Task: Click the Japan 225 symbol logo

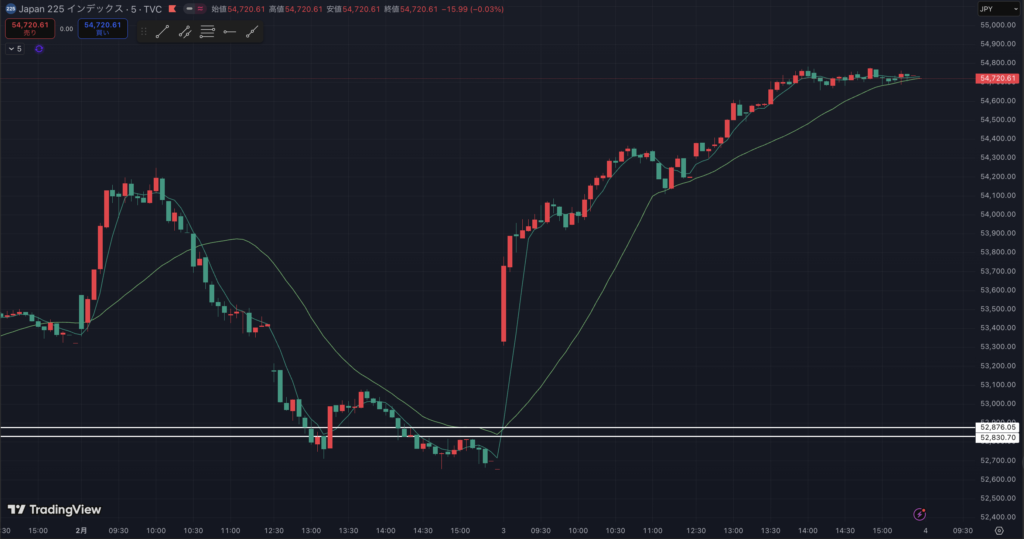Action: click(9, 9)
